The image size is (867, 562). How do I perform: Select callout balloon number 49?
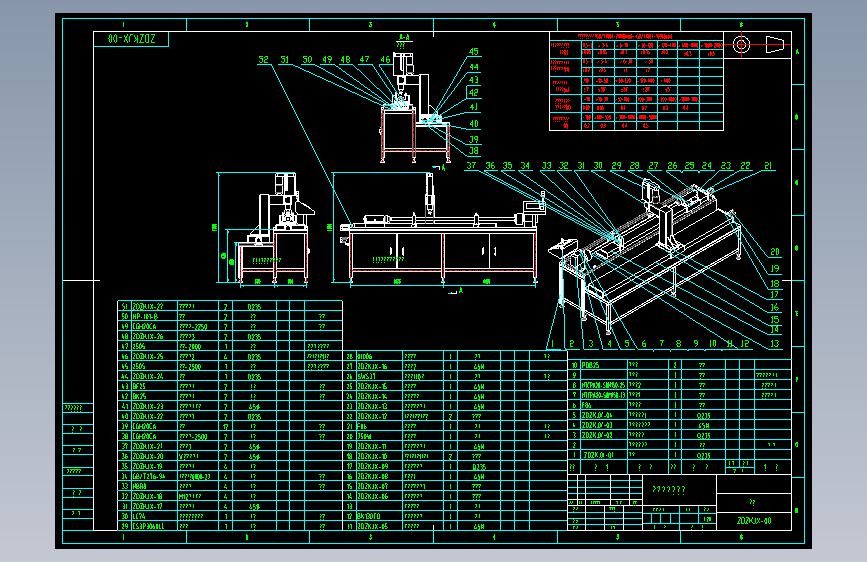tap(327, 59)
